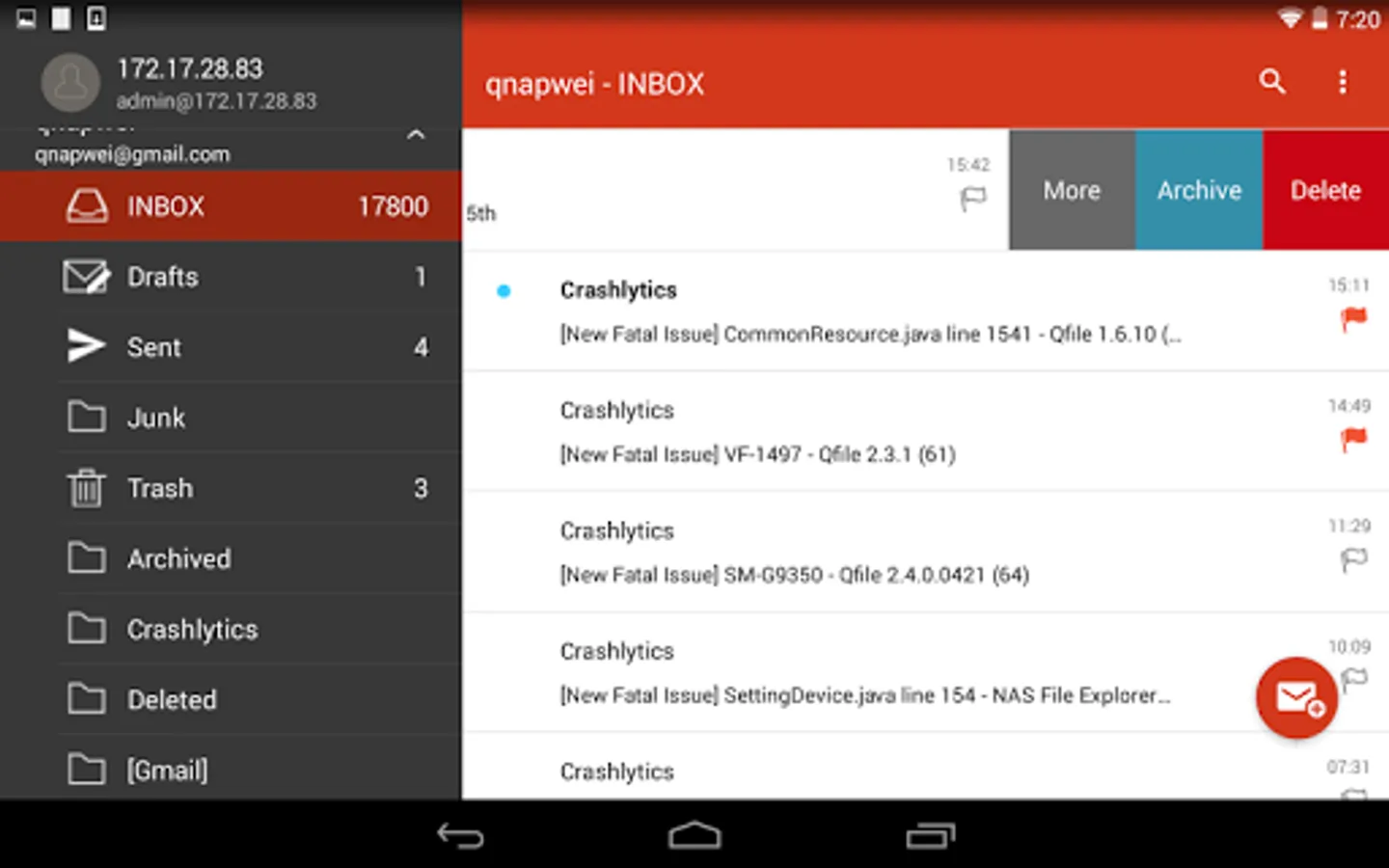
Task: Open the Deleted folder
Action: [231, 699]
